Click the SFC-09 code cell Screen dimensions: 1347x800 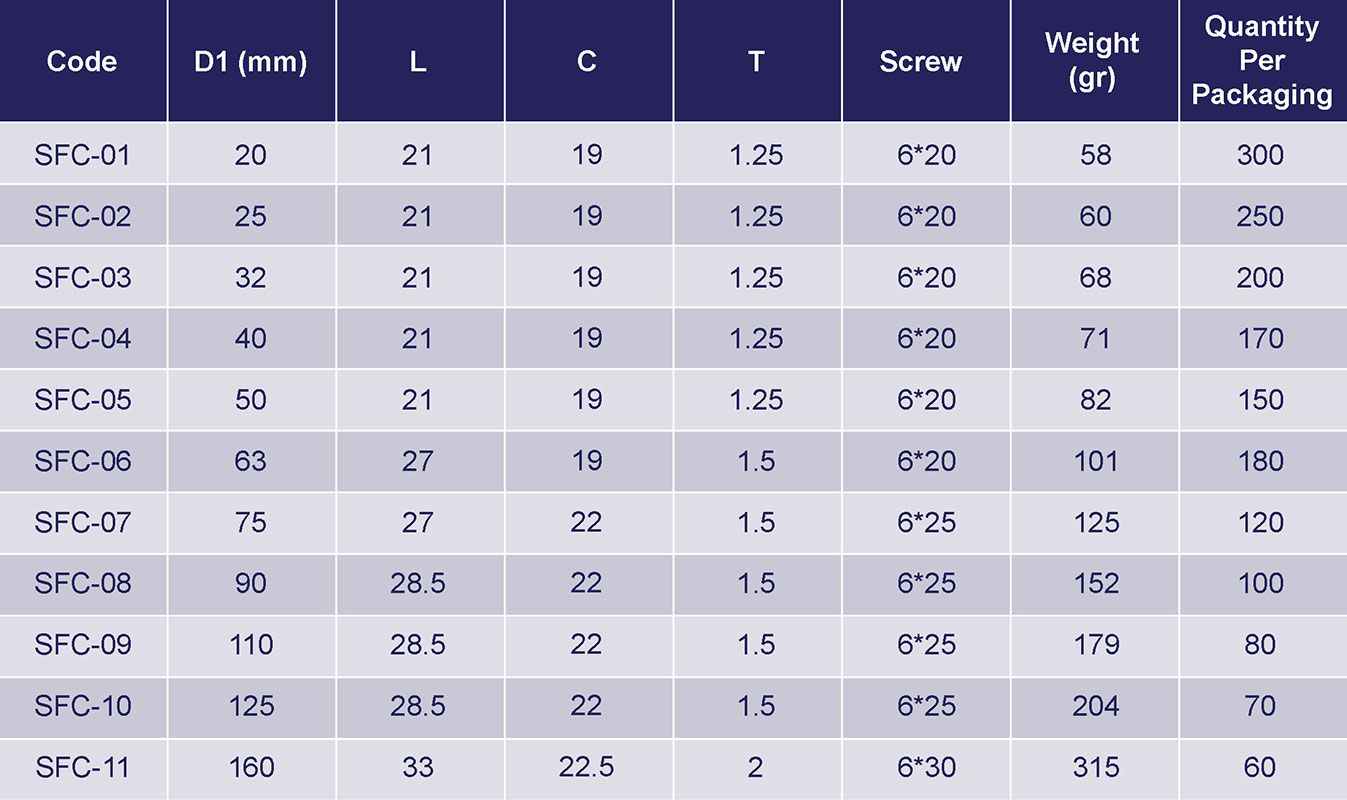pos(82,645)
